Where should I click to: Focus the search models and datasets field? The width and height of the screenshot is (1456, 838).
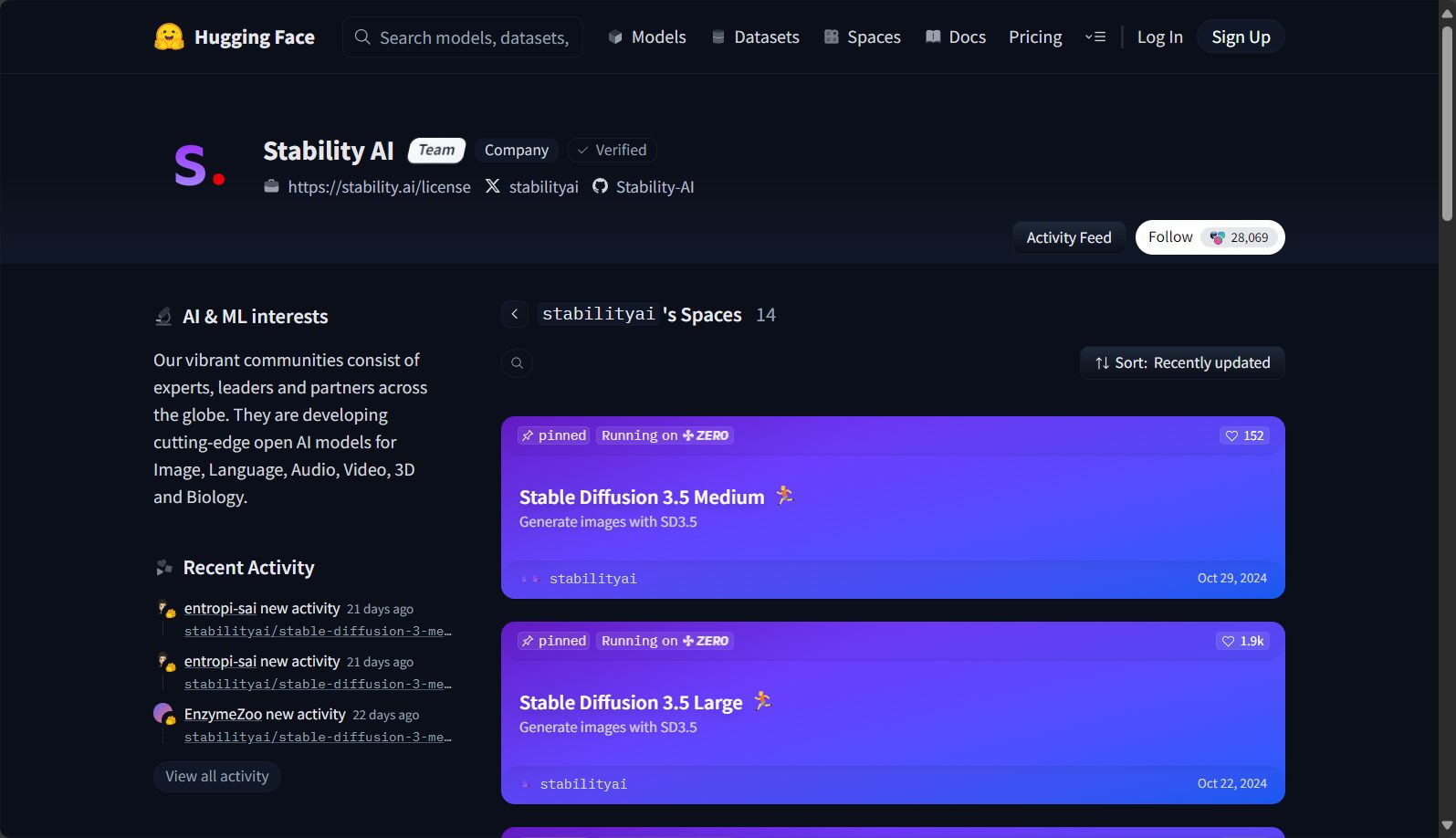point(463,37)
